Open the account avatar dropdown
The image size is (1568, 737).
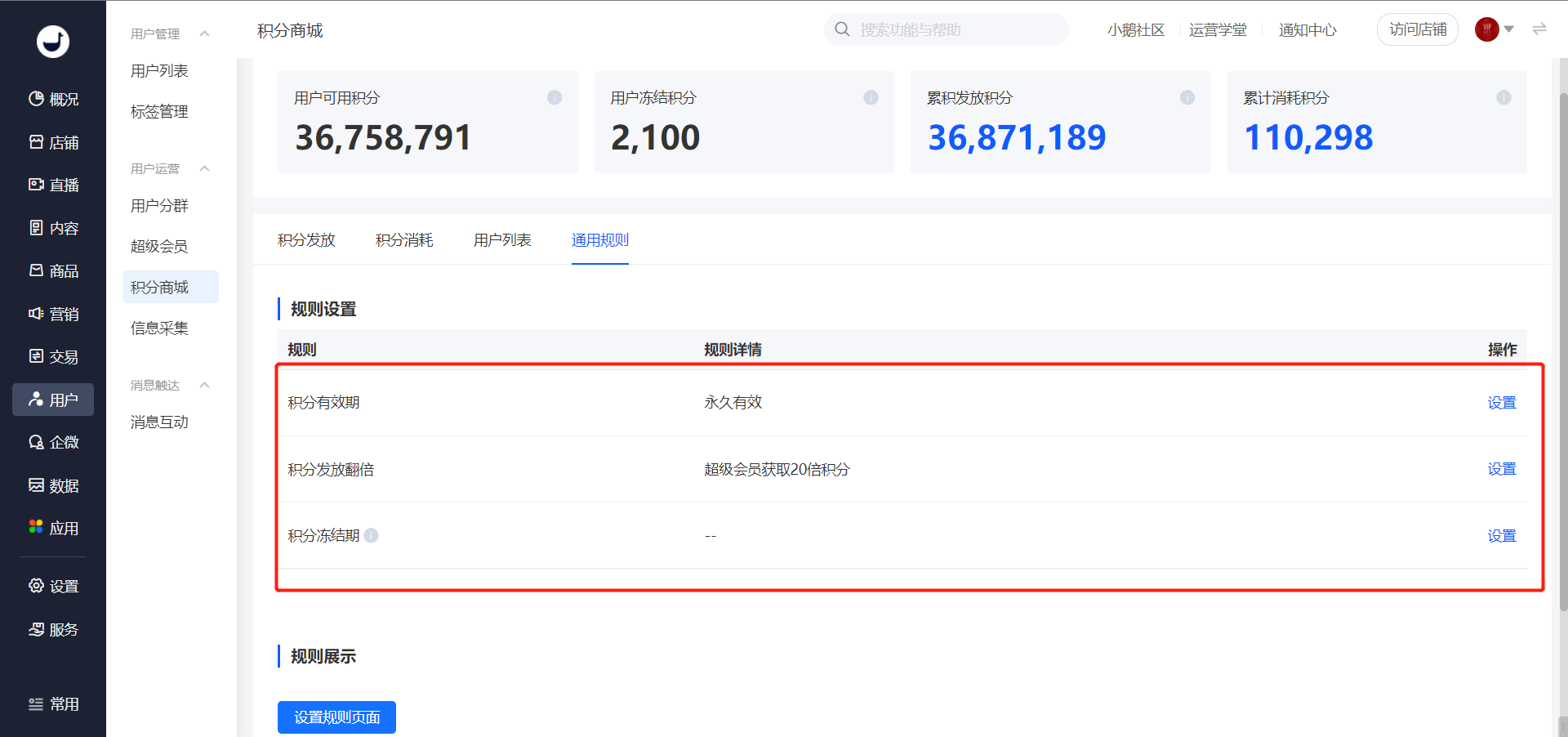point(1494,29)
